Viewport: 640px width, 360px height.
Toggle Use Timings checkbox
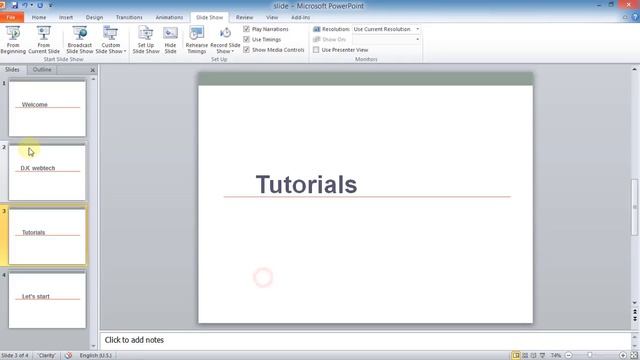pos(247,39)
